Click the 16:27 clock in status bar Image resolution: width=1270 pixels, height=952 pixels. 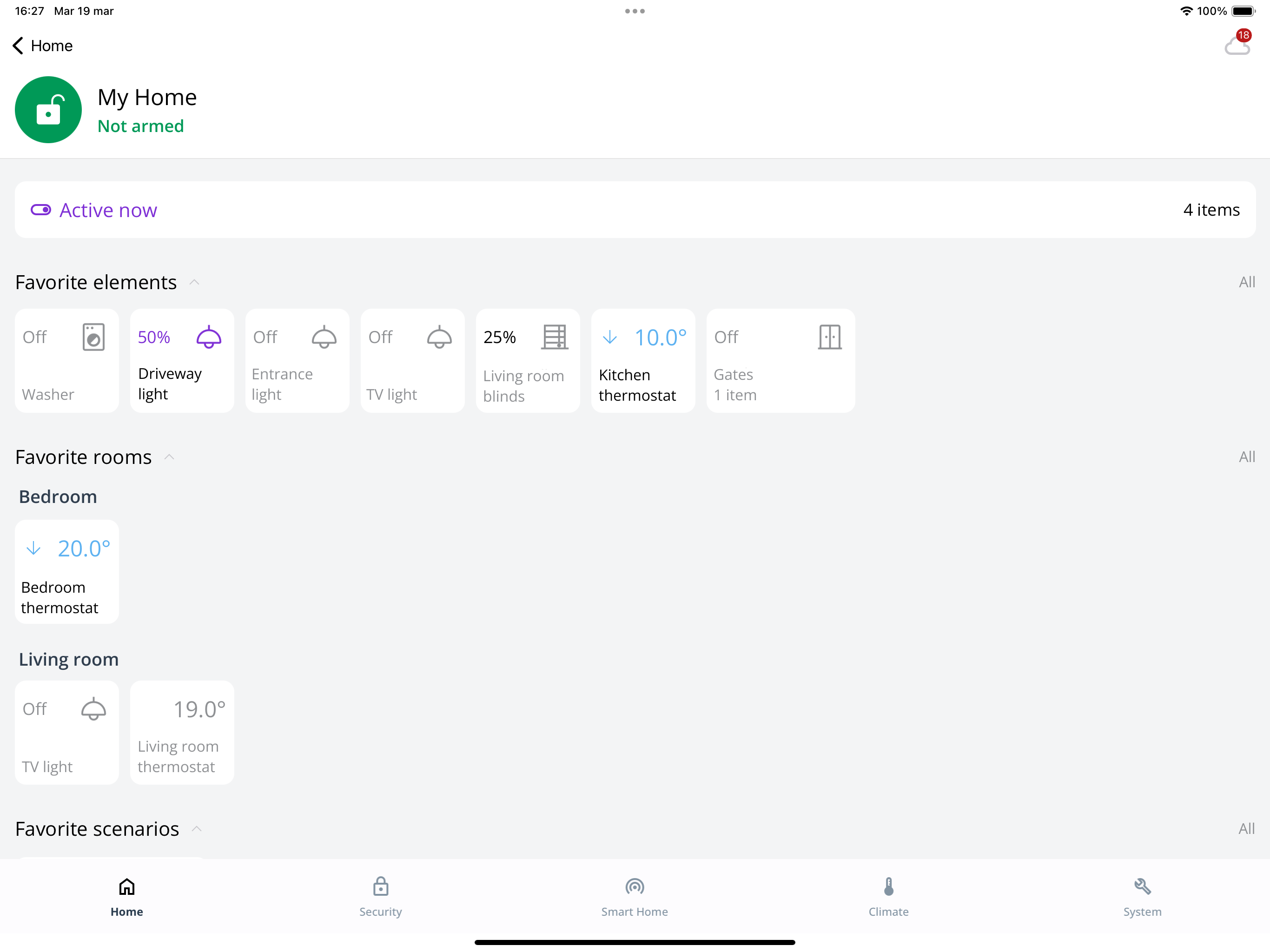pyautogui.click(x=29, y=11)
